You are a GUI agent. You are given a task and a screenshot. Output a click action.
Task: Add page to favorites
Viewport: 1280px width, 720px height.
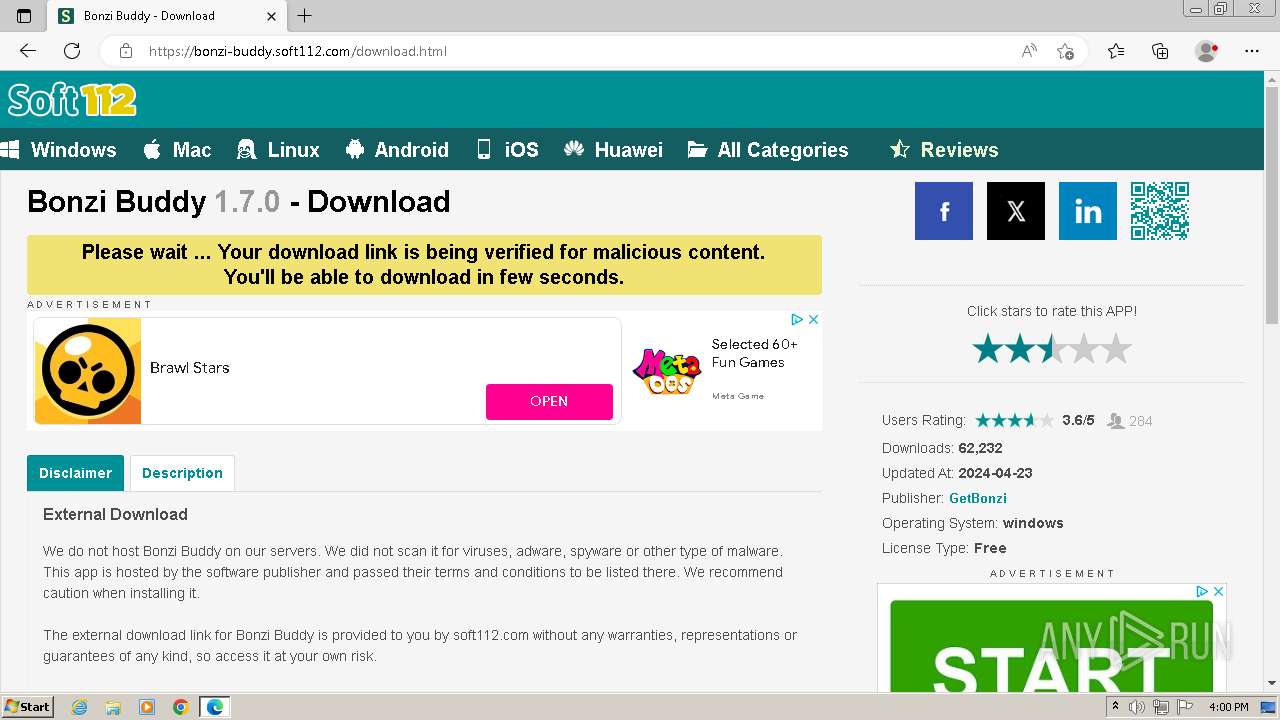tap(1065, 51)
